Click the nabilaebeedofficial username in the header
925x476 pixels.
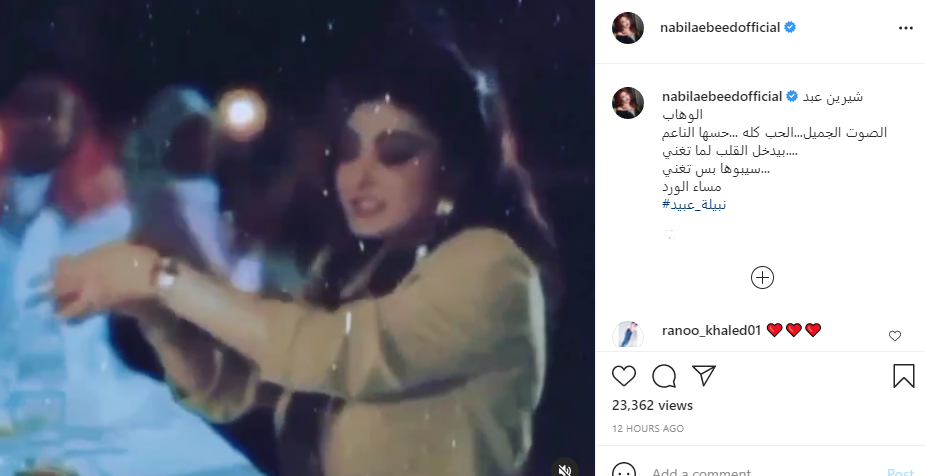[x=720, y=28]
